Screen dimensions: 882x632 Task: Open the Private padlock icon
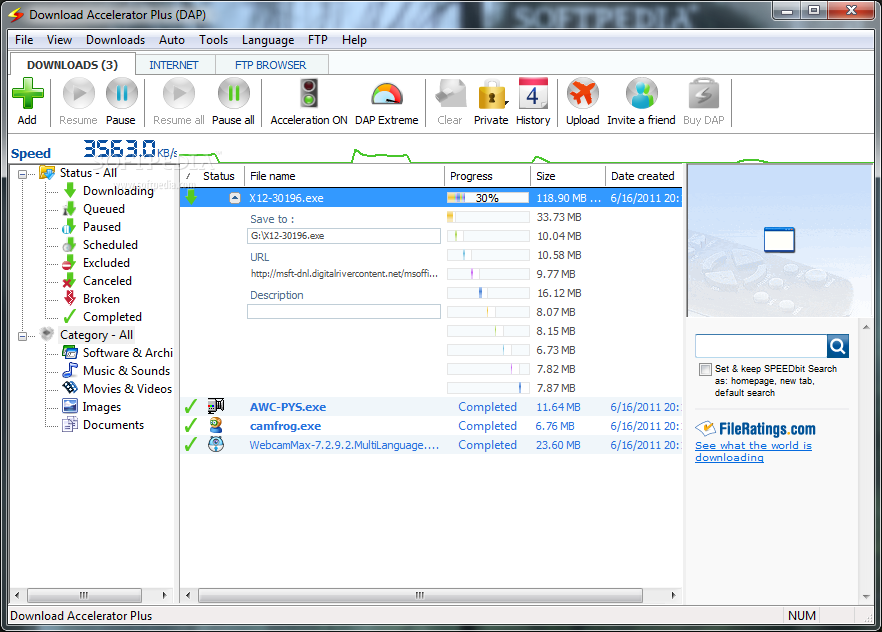pyautogui.click(x=490, y=95)
